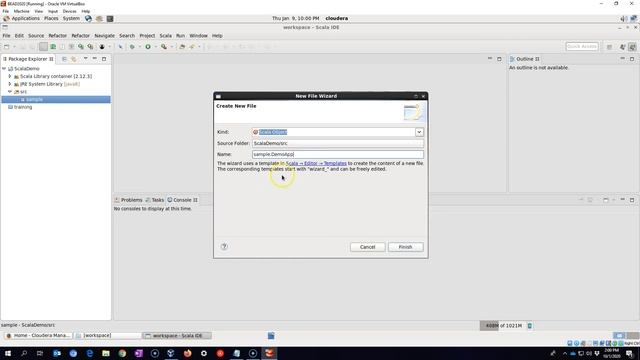Image resolution: width=640 pixels, height=360 pixels.
Task: Switch to the Scala perspective icon
Action: coord(632,47)
